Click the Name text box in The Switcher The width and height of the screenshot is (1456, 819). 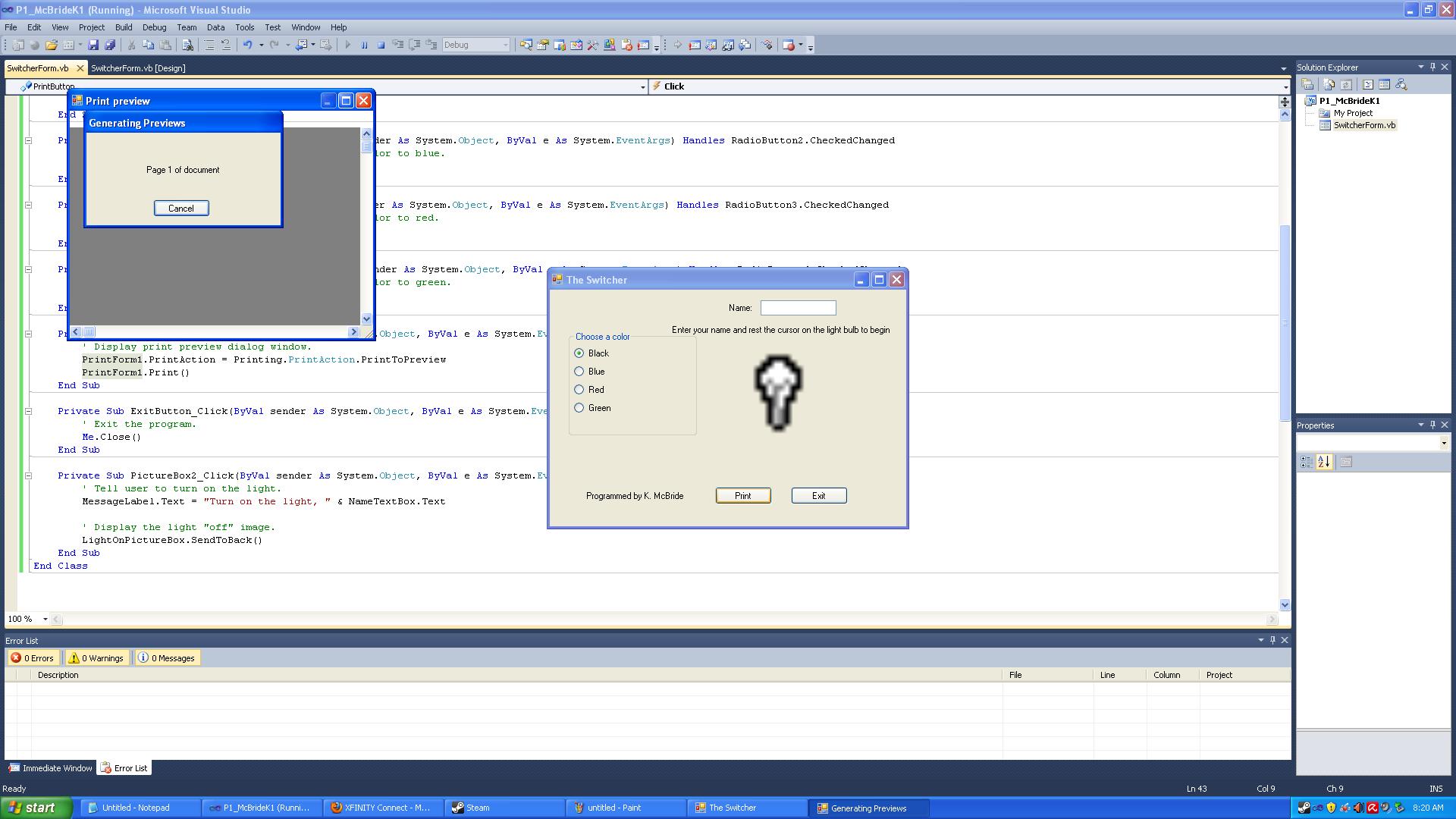pos(799,308)
